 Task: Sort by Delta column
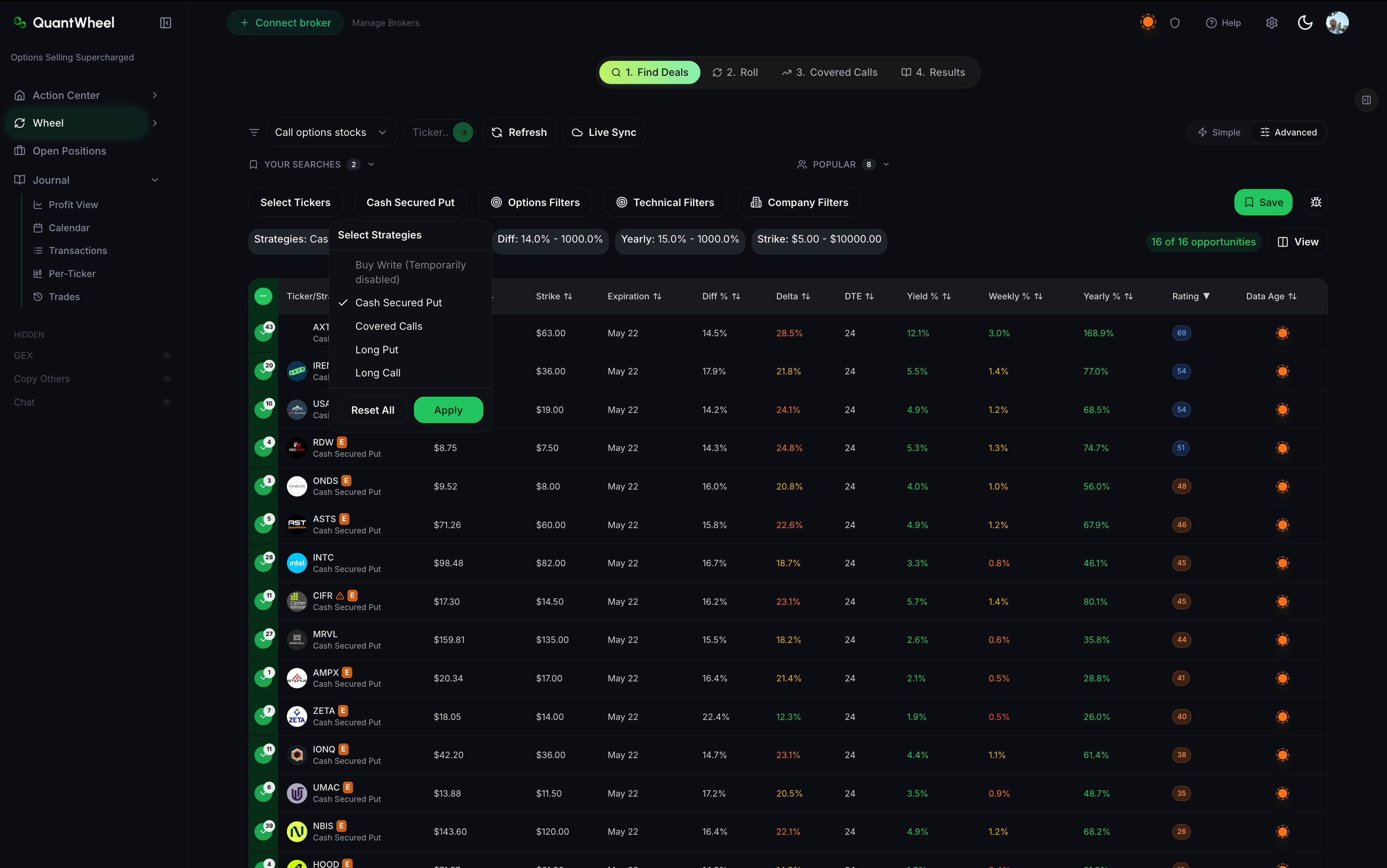pos(793,296)
